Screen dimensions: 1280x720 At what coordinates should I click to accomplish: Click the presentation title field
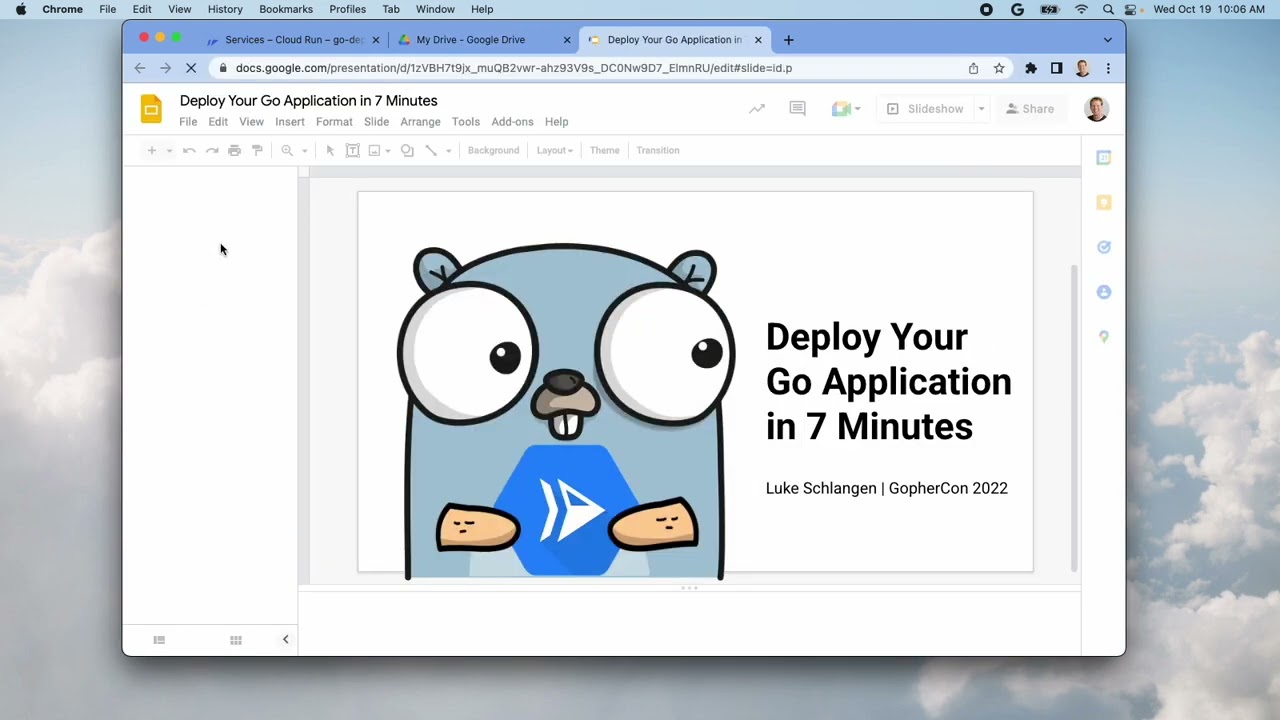coord(308,101)
